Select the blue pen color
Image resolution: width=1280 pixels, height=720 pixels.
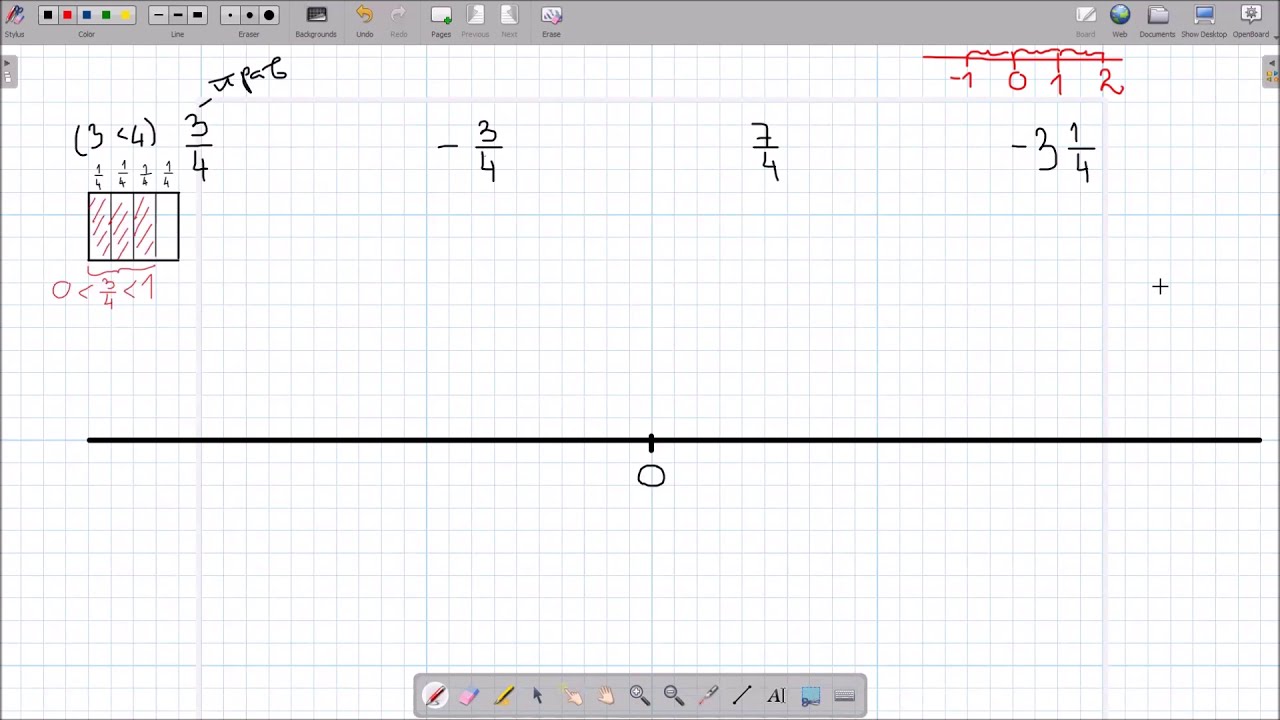point(87,15)
